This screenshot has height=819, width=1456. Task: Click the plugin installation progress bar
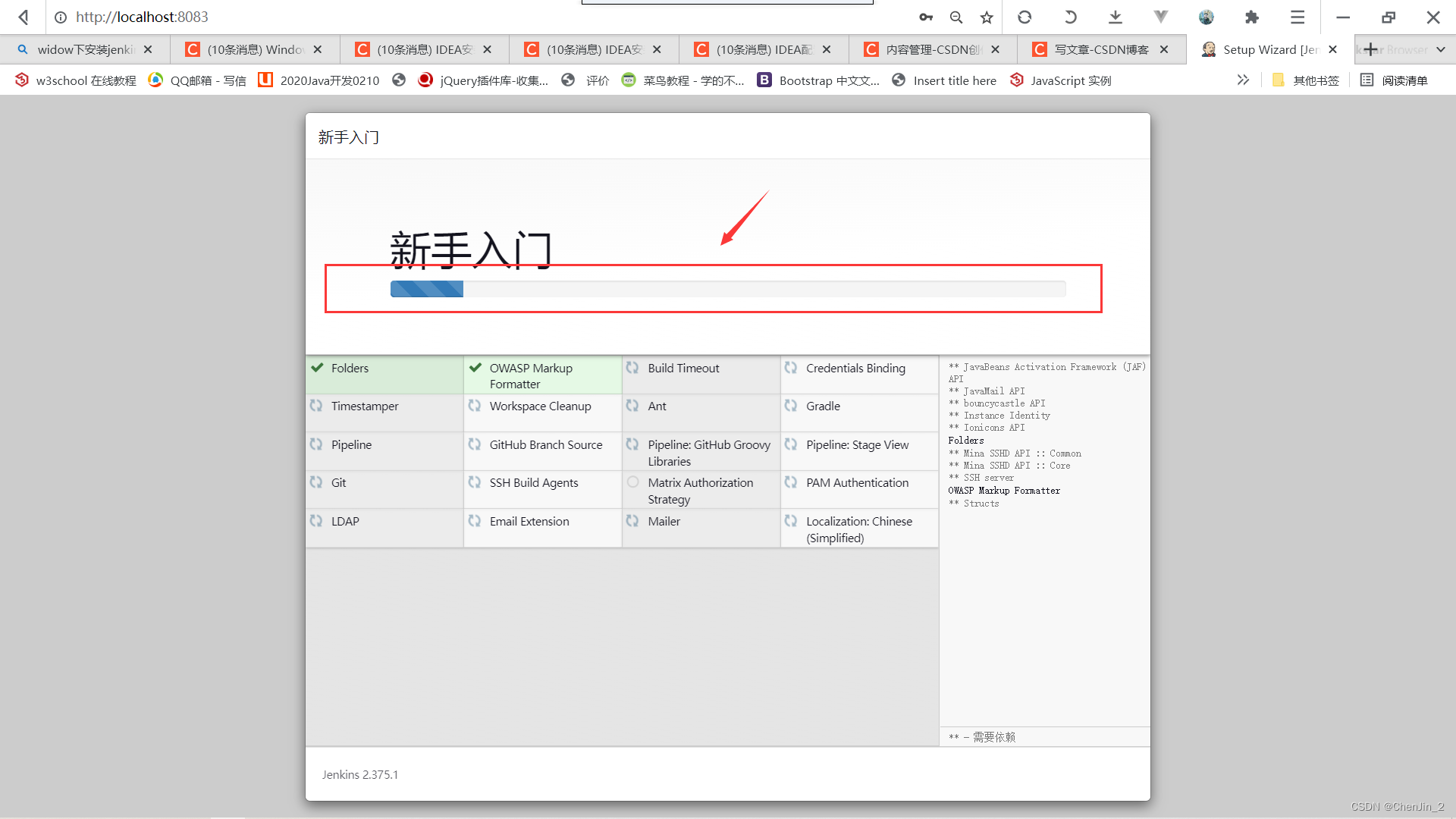coord(728,288)
